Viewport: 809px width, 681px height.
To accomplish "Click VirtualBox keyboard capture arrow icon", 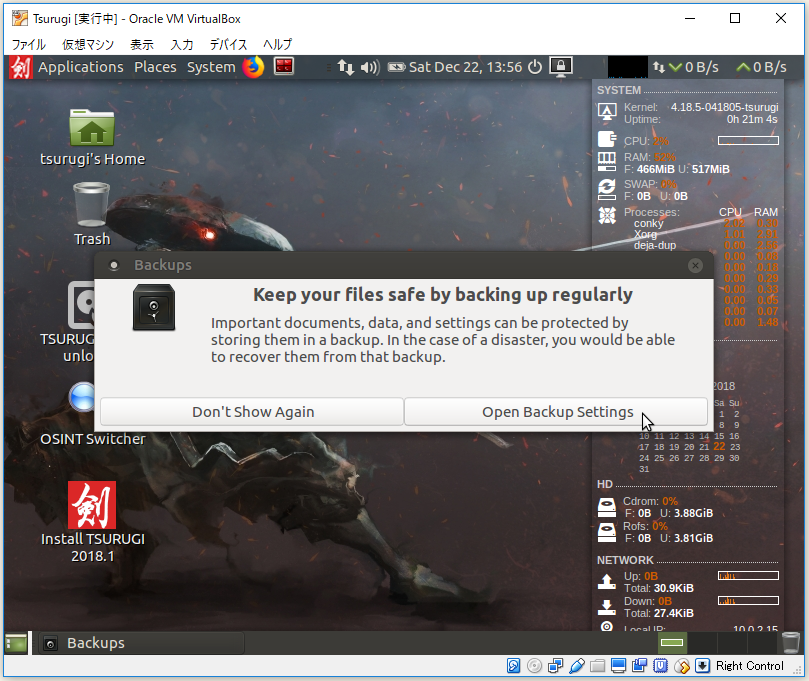I will 703,666.
